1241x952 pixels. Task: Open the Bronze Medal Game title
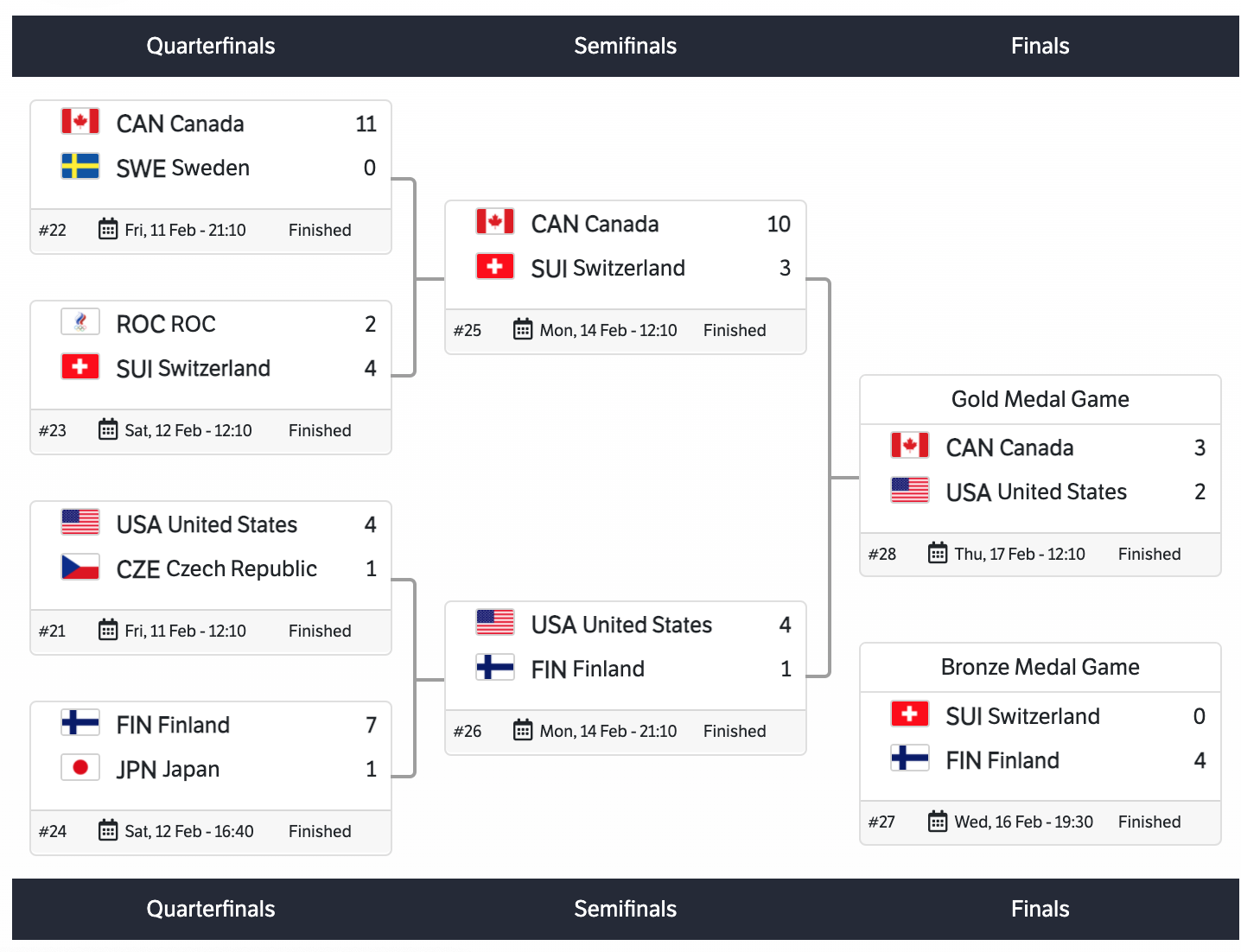point(1040,667)
